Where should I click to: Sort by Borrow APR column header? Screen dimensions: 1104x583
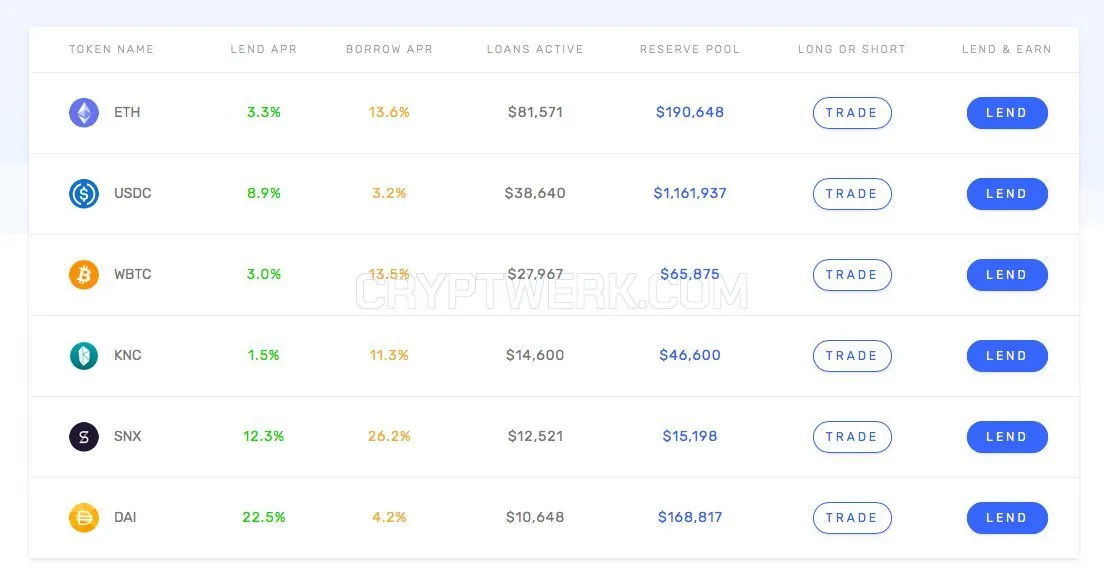[x=389, y=49]
